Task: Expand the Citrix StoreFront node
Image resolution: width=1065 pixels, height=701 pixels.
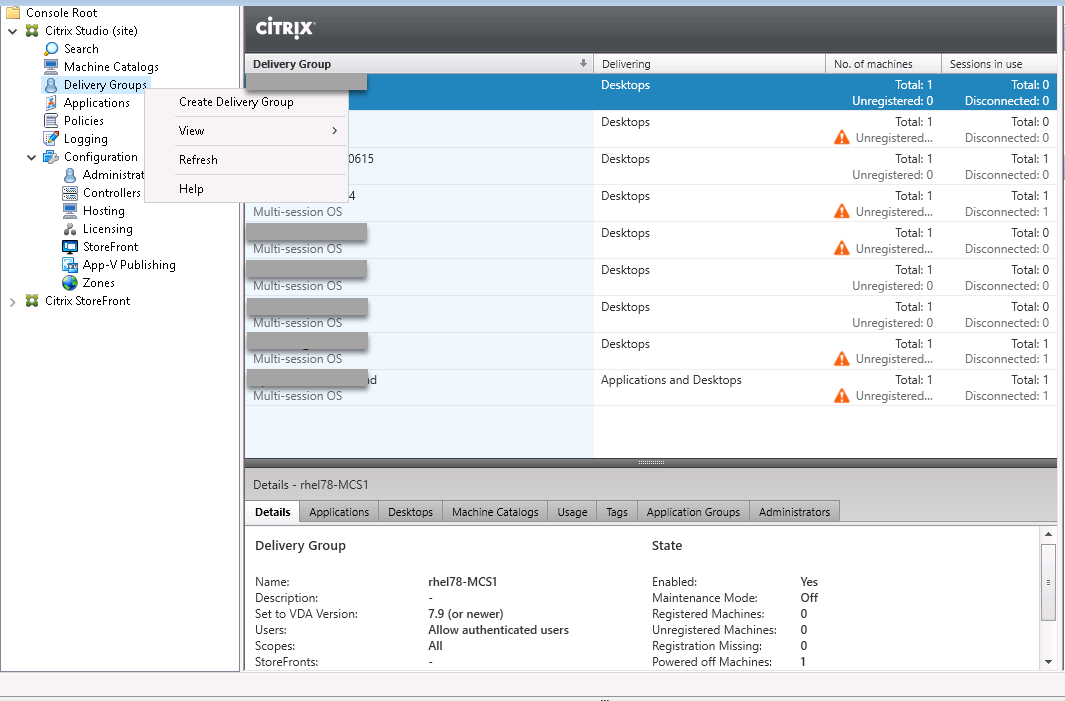Action: coord(13,301)
